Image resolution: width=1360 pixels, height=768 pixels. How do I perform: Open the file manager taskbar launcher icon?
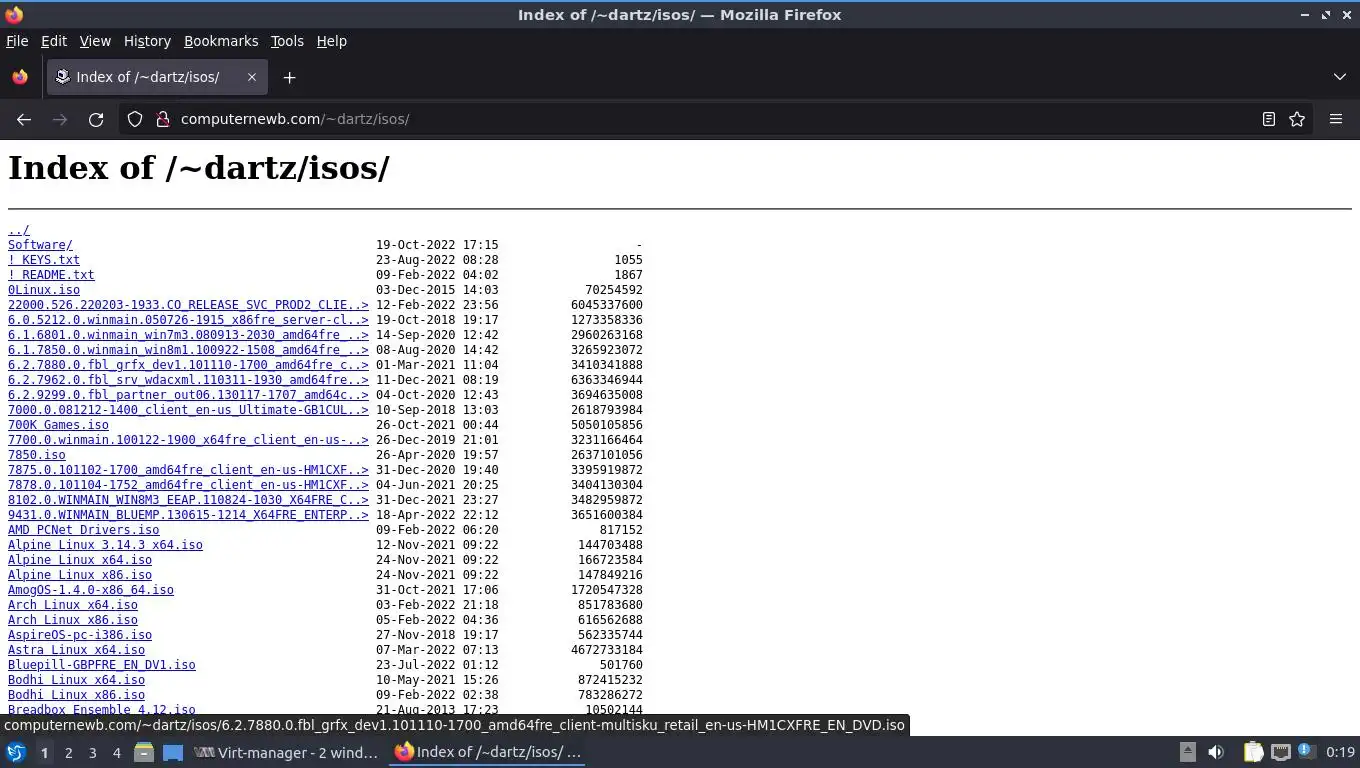[x=144, y=752]
